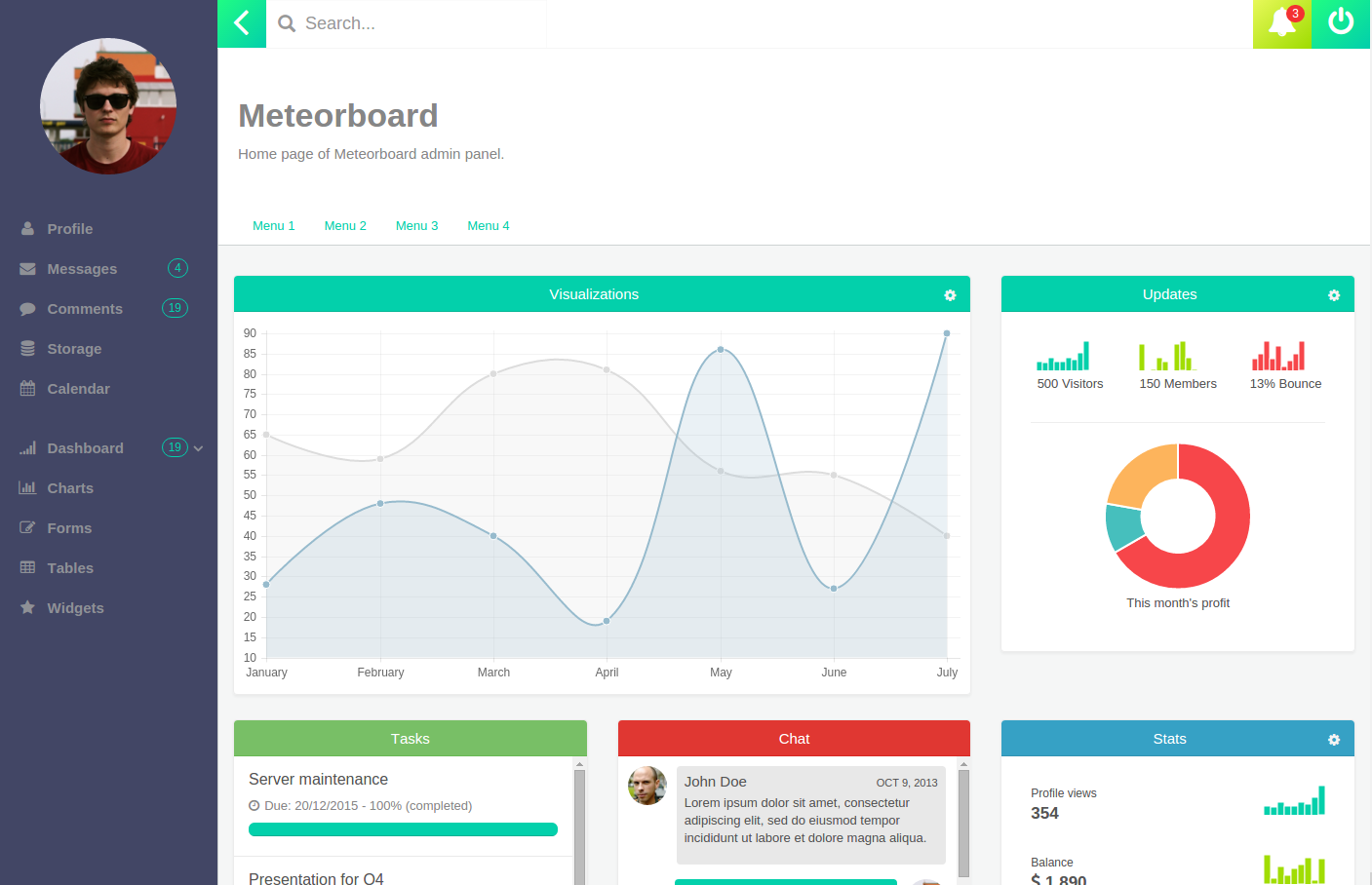1372x885 pixels.
Task: Go to Storage in the sidebar
Action: 74,349
